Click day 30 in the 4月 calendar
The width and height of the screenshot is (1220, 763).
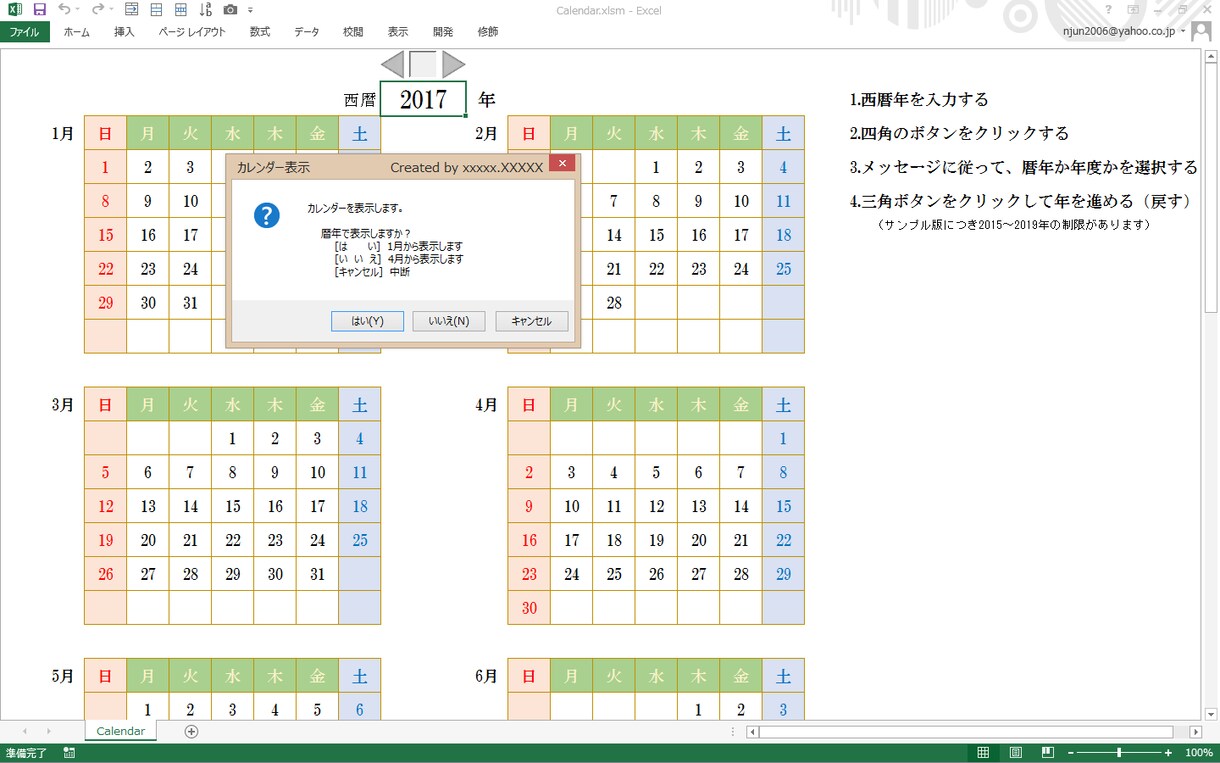(x=529, y=608)
